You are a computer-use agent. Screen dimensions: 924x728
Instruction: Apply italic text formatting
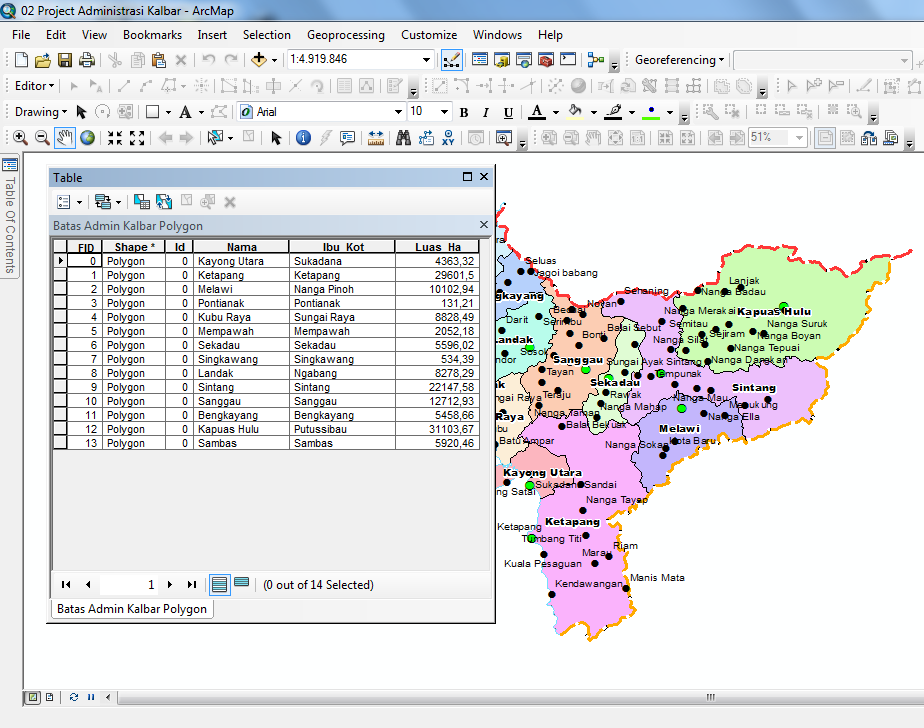click(x=486, y=112)
